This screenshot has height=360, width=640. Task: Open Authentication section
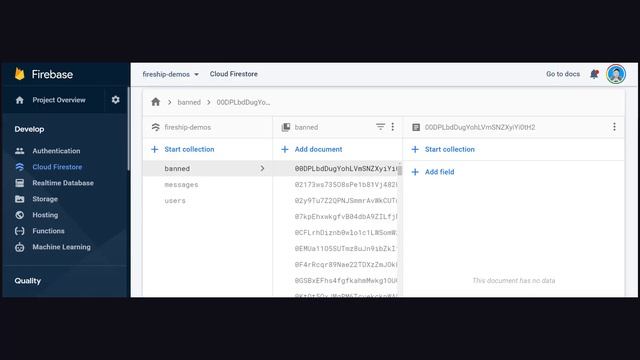[x=56, y=151]
